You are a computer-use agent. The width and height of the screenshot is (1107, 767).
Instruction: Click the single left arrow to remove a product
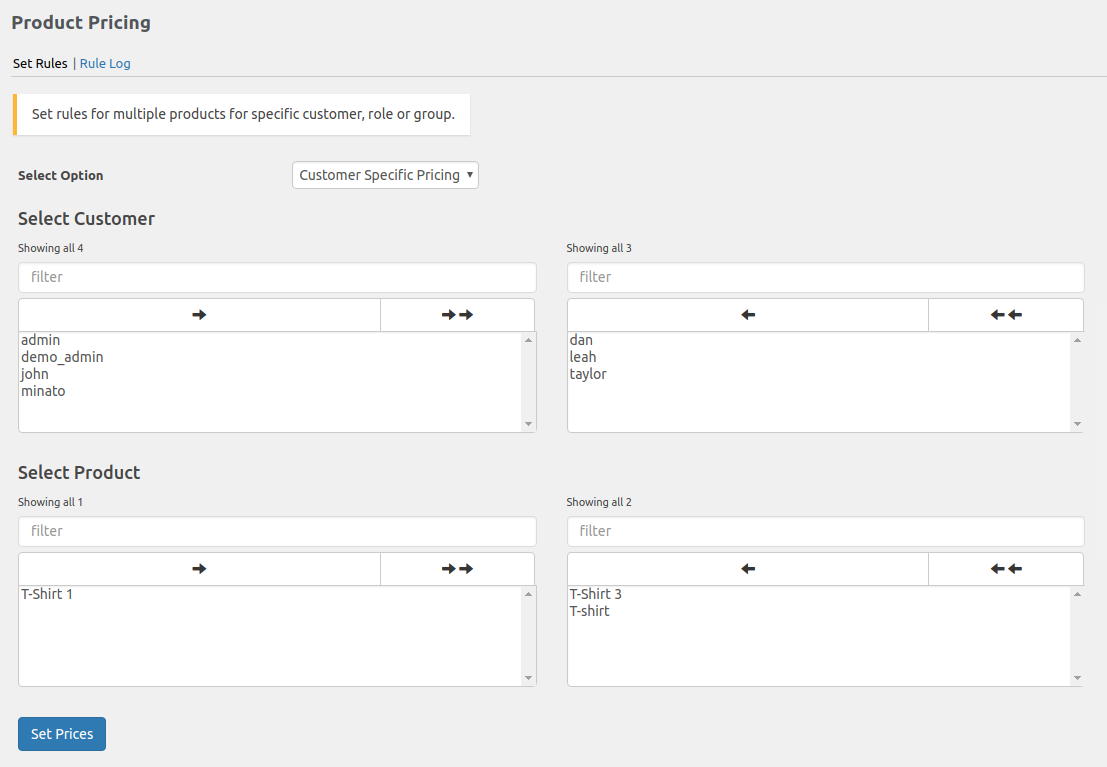coord(747,568)
